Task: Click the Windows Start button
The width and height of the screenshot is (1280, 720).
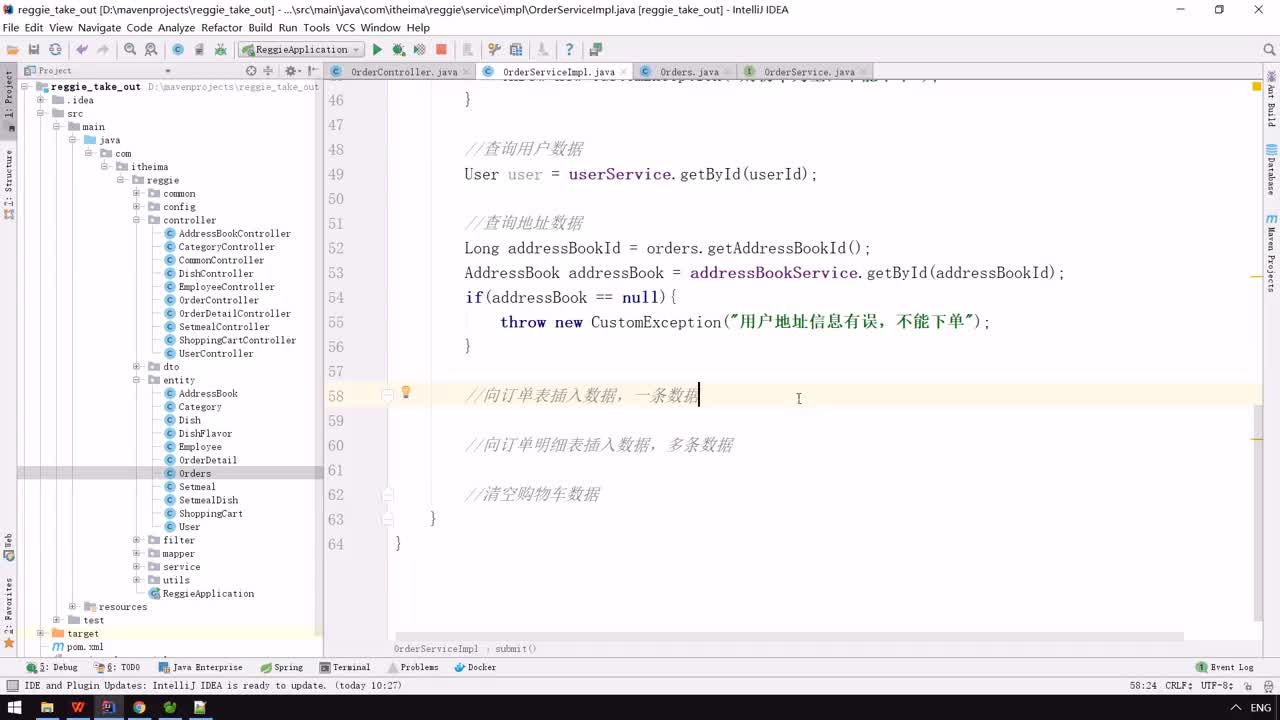Action: (x=15, y=707)
